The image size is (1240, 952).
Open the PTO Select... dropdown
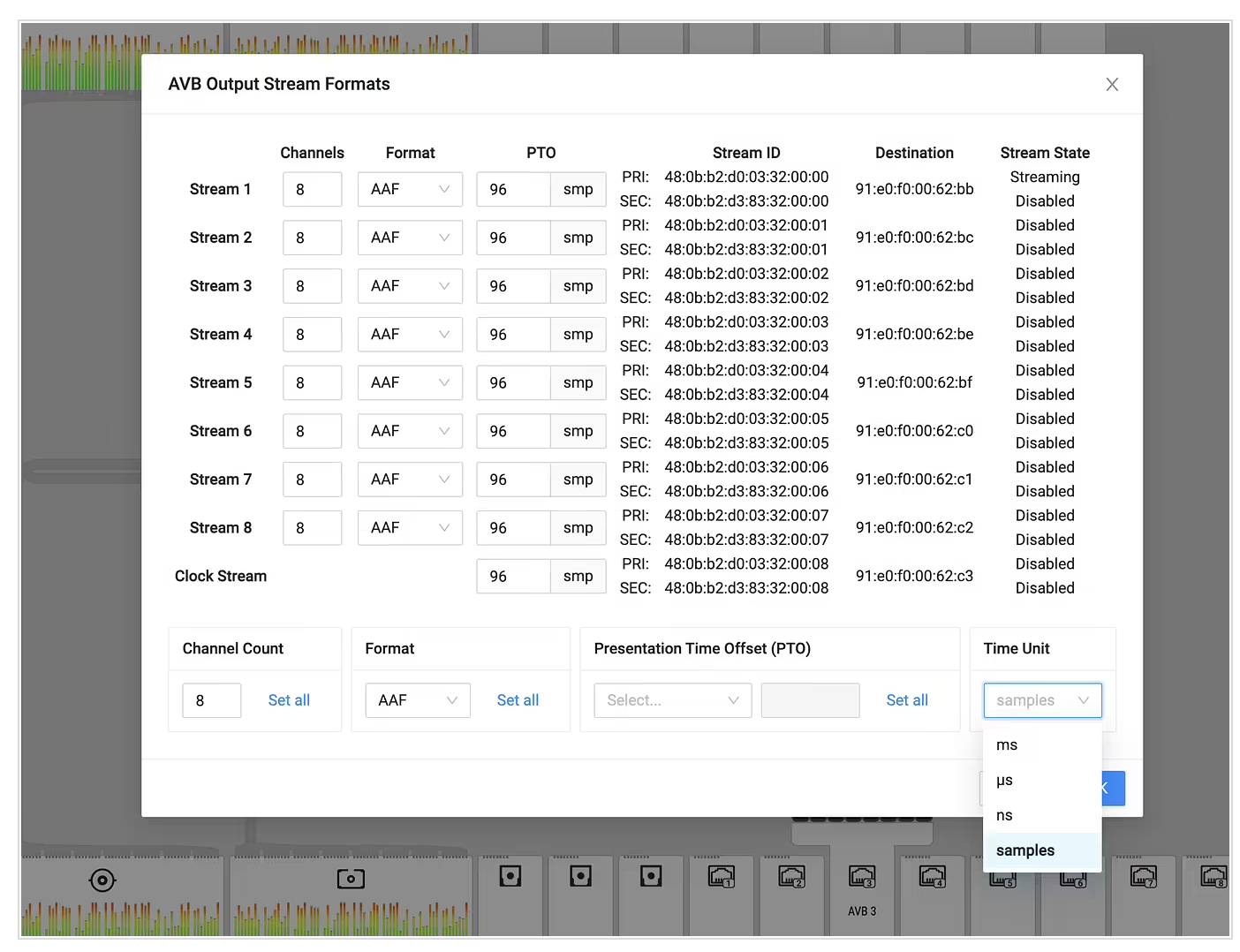[x=673, y=700]
